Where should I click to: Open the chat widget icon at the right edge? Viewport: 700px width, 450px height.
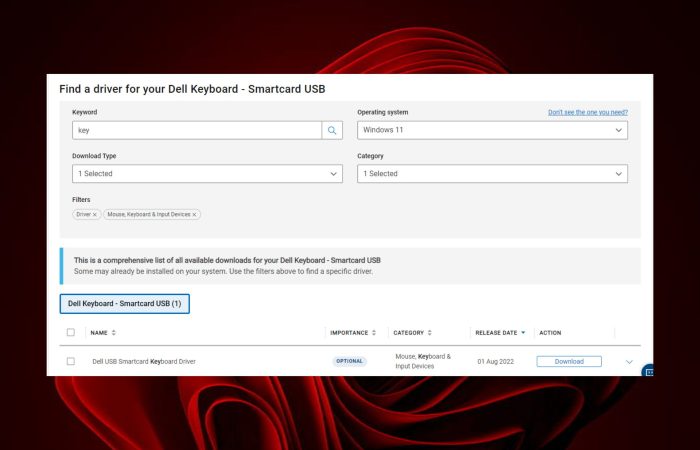pyautogui.click(x=648, y=371)
